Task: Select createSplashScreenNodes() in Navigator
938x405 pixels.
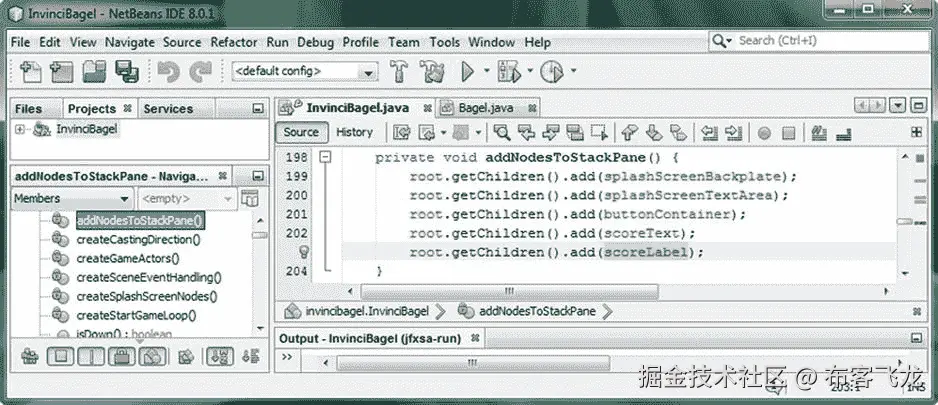Action: pyautogui.click(x=147, y=296)
